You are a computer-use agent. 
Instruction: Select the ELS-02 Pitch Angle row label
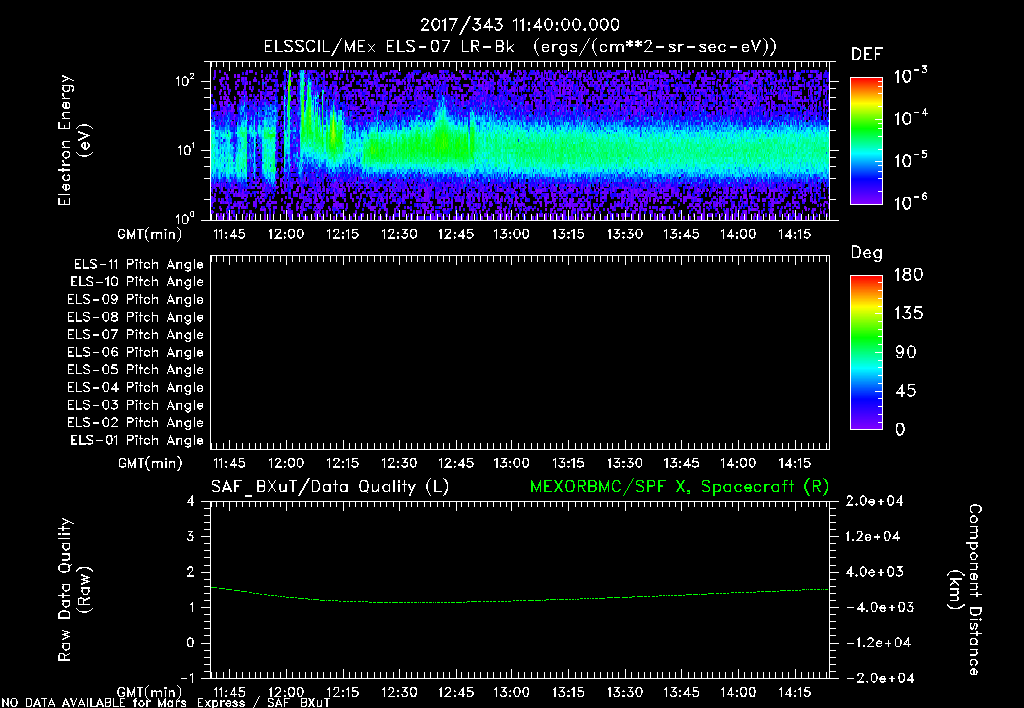(x=136, y=423)
